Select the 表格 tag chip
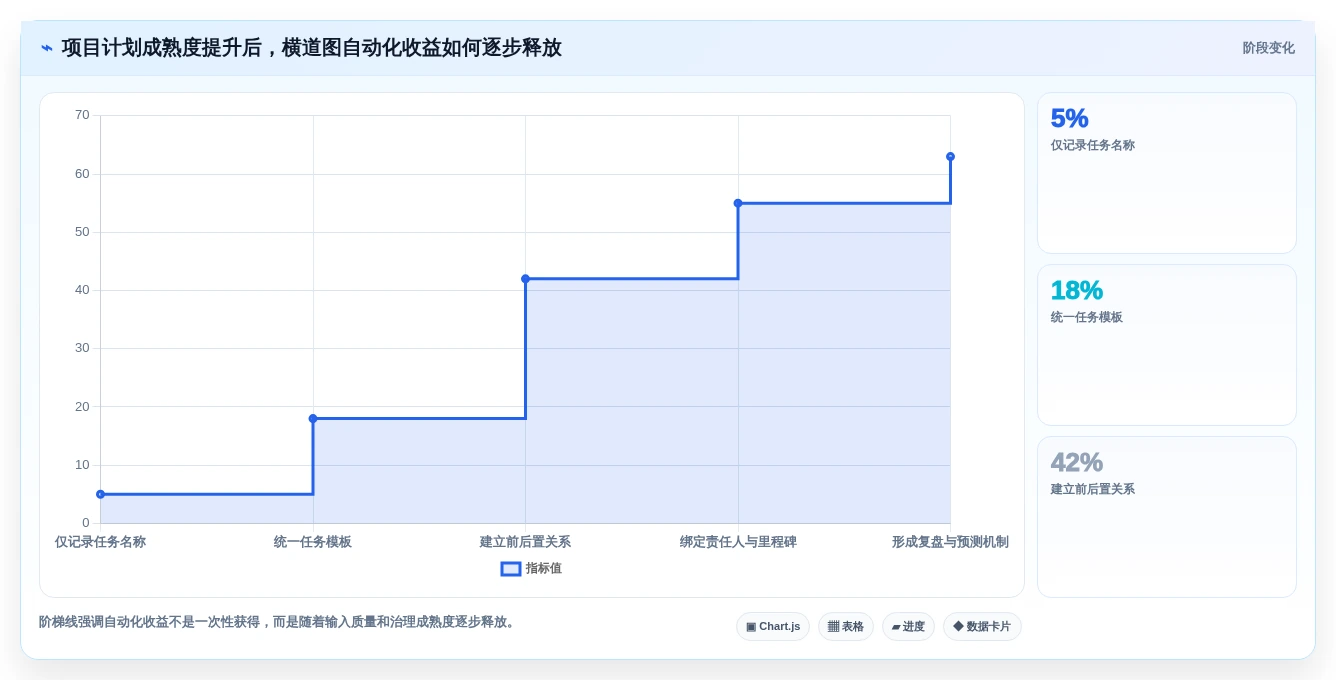The height and width of the screenshot is (680, 1336). [x=845, y=627]
